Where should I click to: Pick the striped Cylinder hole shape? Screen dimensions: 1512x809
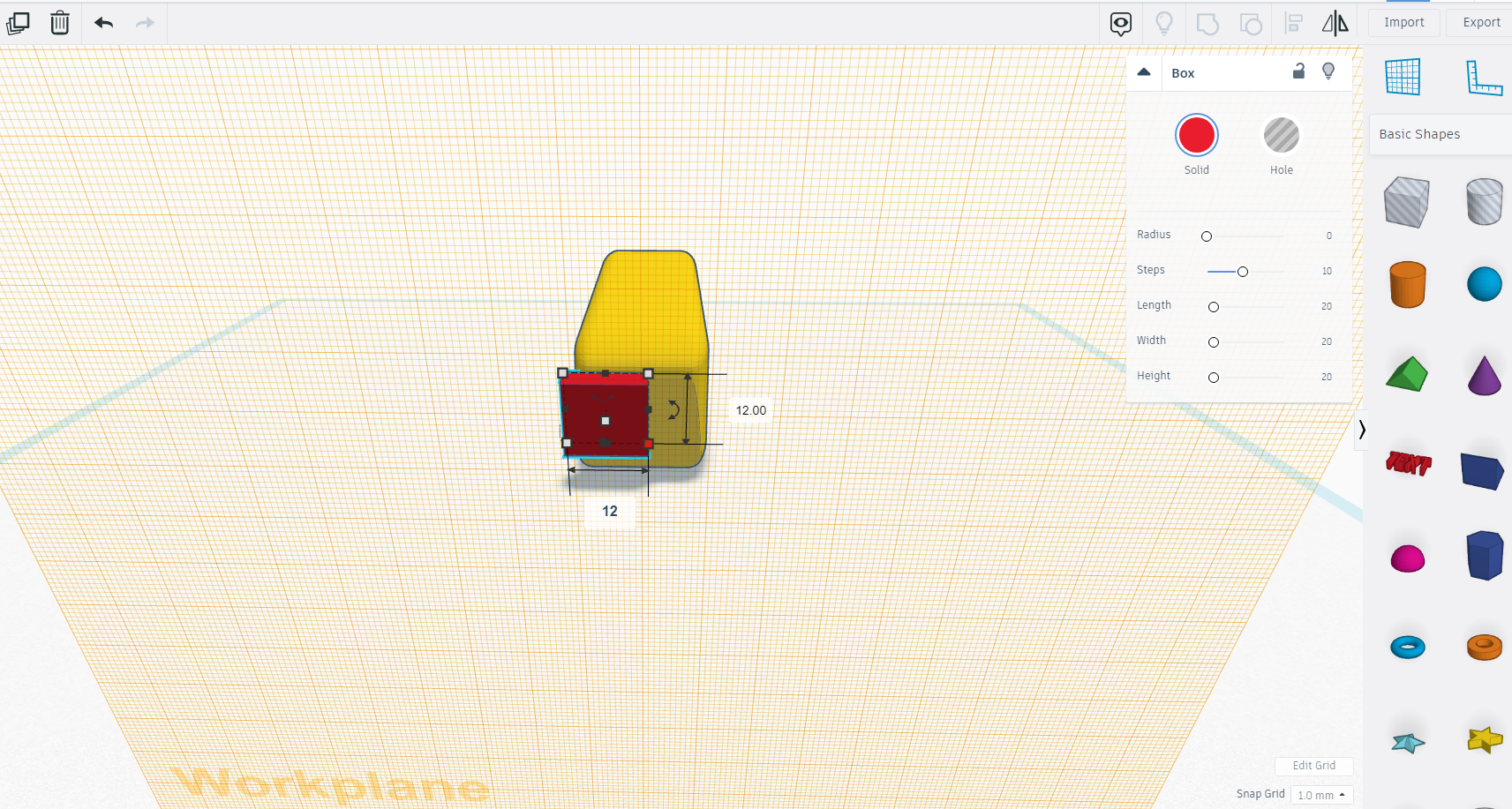point(1484,202)
